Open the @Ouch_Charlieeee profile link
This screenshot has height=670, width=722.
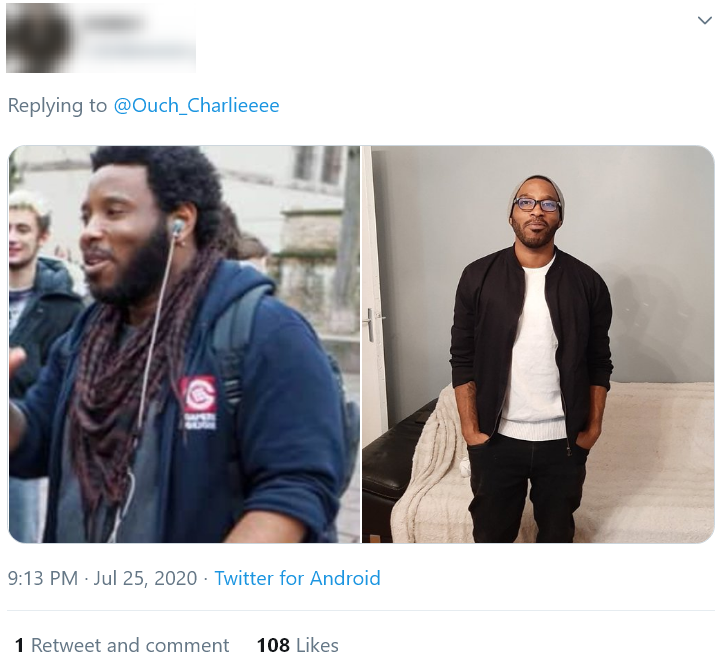(x=196, y=105)
